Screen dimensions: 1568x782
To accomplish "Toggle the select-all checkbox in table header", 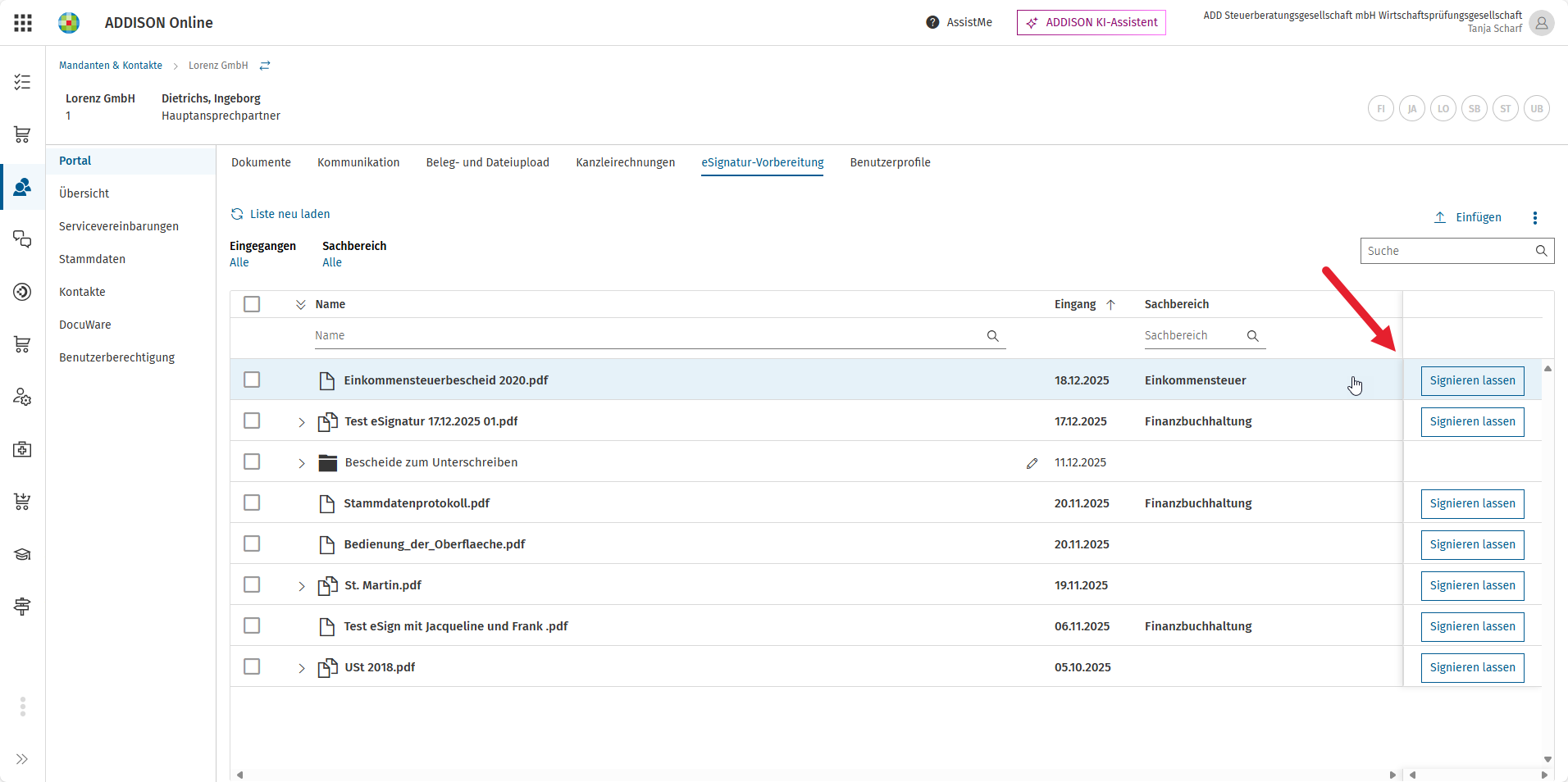I will (x=252, y=304).
